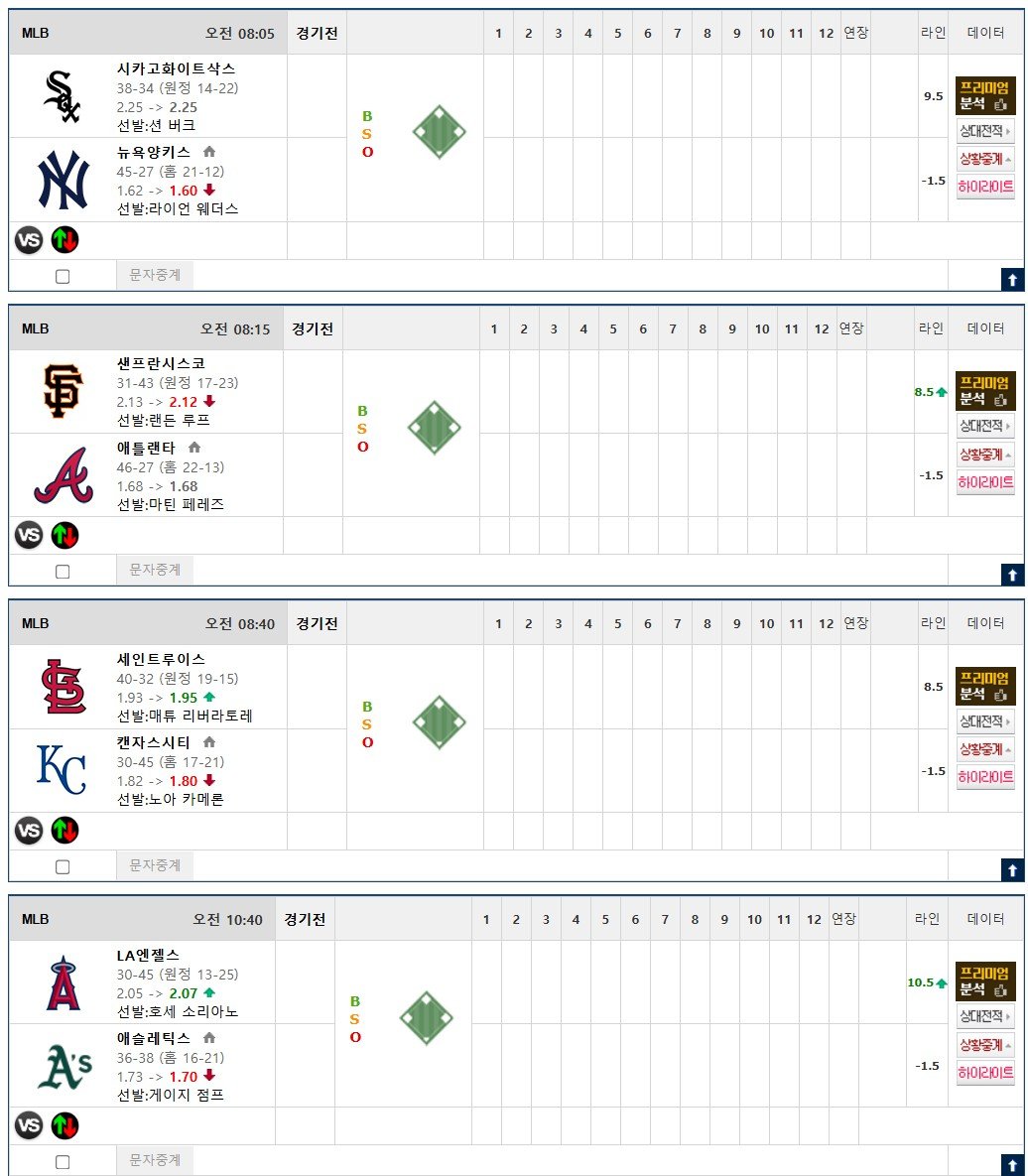Image resolution: width=1028 pixels, height=1176 pixels.
Task: Open 하이라이트 for the Cardinals–Royals game
Action: pos(985,778)
